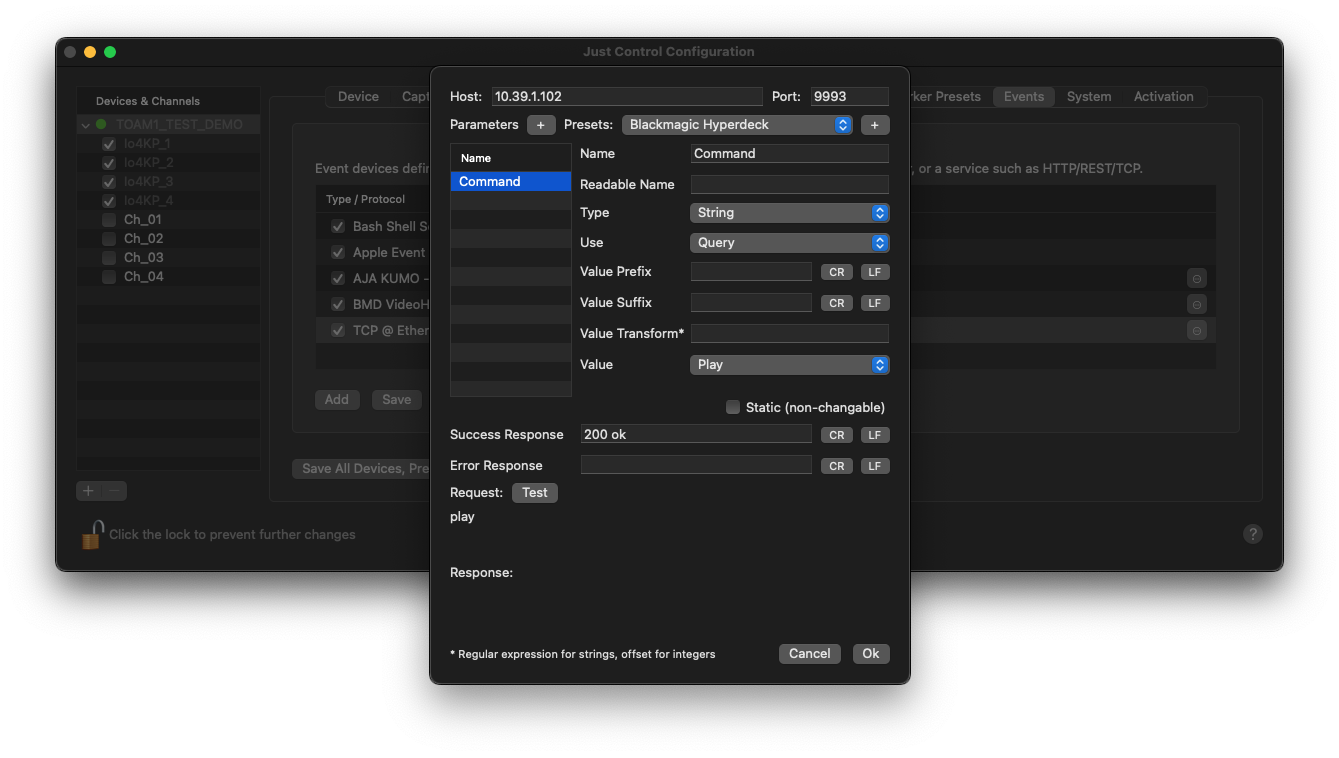Enable Ch_02 channel checkbox
Screen dimensions: 1339x758
(109, 239)
